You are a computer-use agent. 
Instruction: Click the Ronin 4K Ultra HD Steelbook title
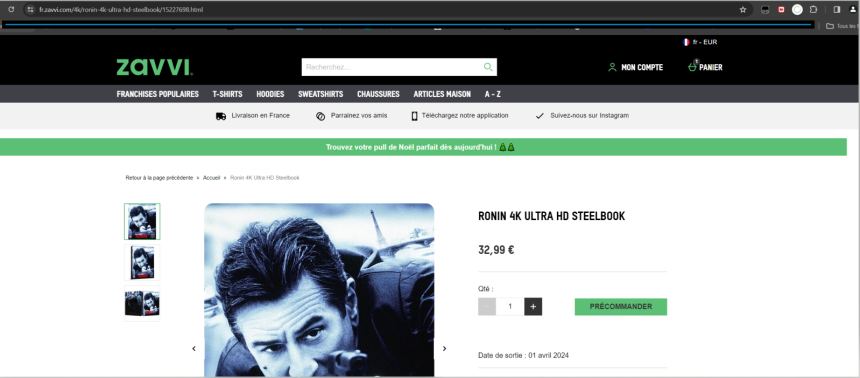(551, 217)
